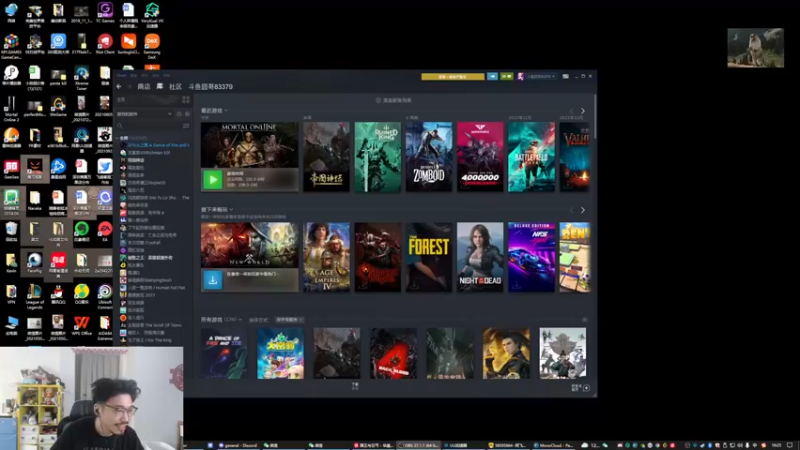Viewport: 800px width, 450px height.
Task: Open the 社区 community tab
Action: 176,87
